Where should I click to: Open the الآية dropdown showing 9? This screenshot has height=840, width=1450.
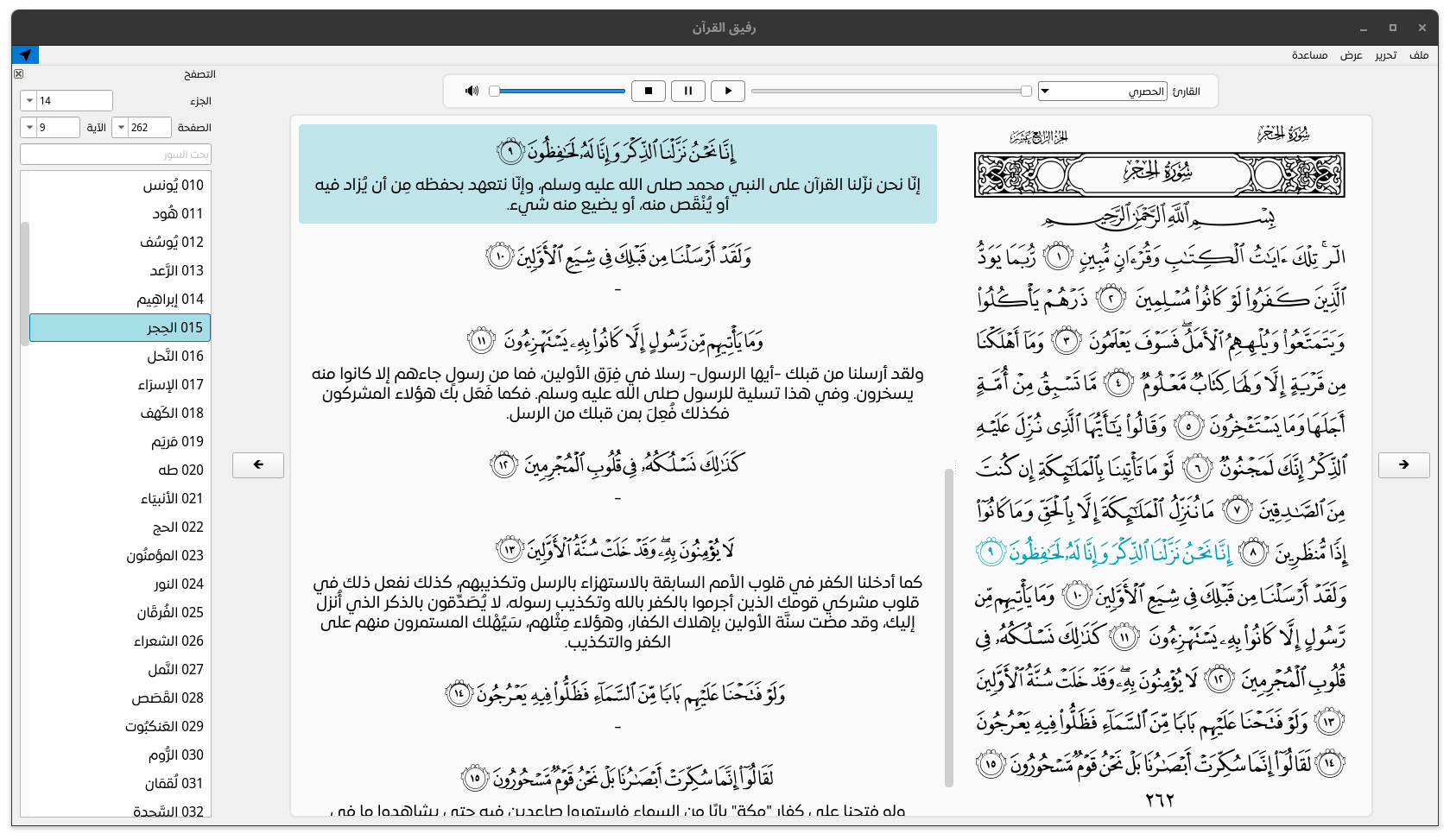click(x=29, y=128)
